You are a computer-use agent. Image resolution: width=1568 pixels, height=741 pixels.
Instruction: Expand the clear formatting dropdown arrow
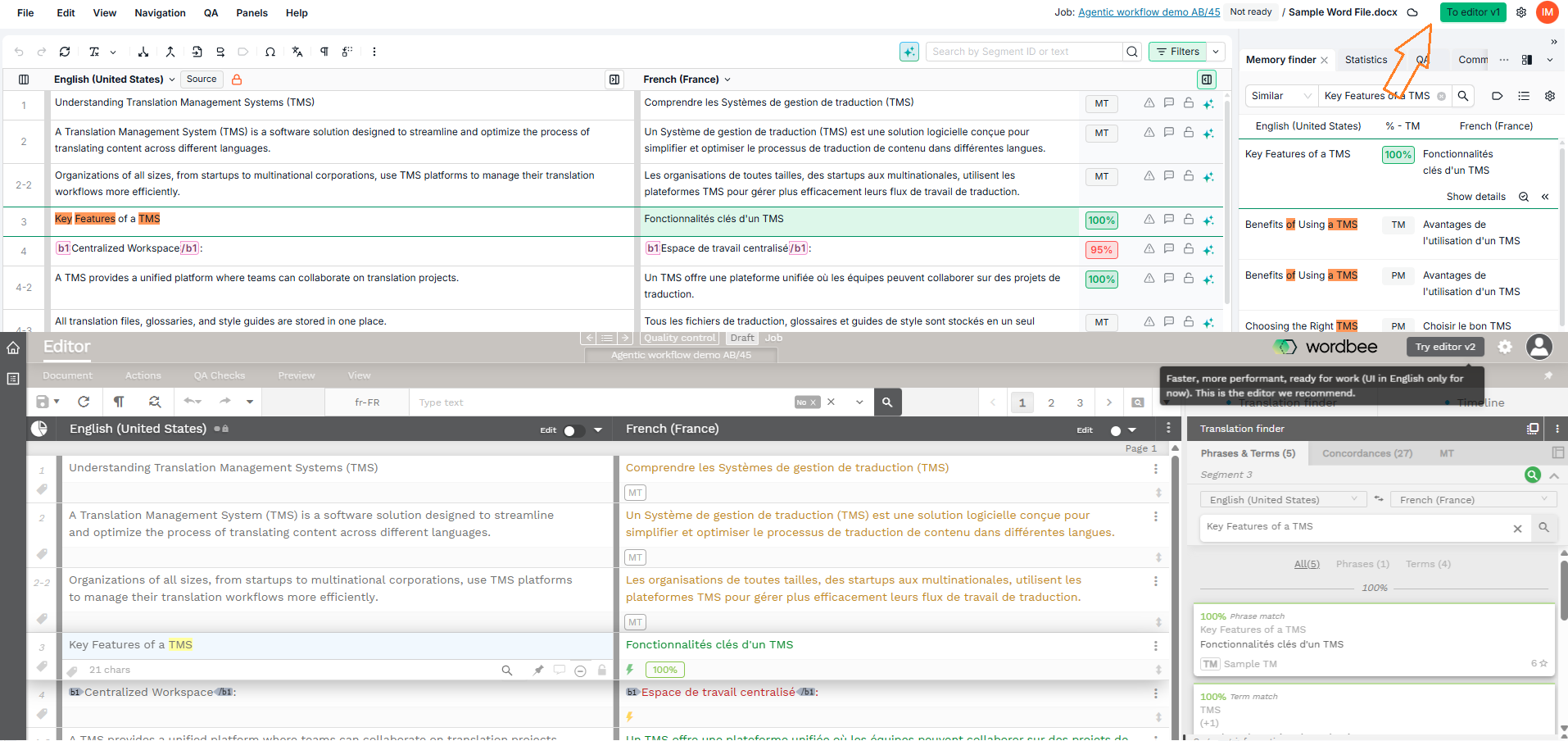[113, 52]
